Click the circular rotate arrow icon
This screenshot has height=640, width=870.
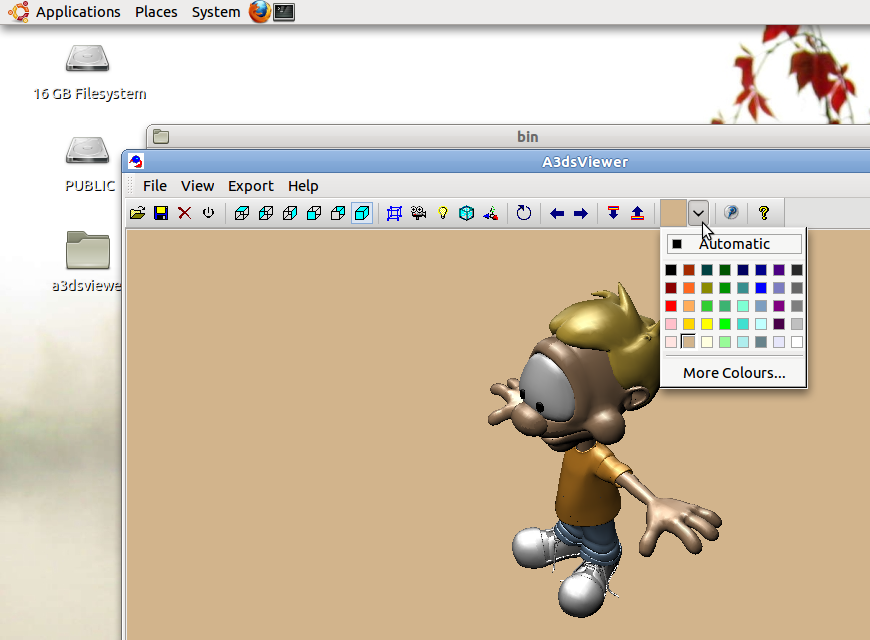[524, 213]
